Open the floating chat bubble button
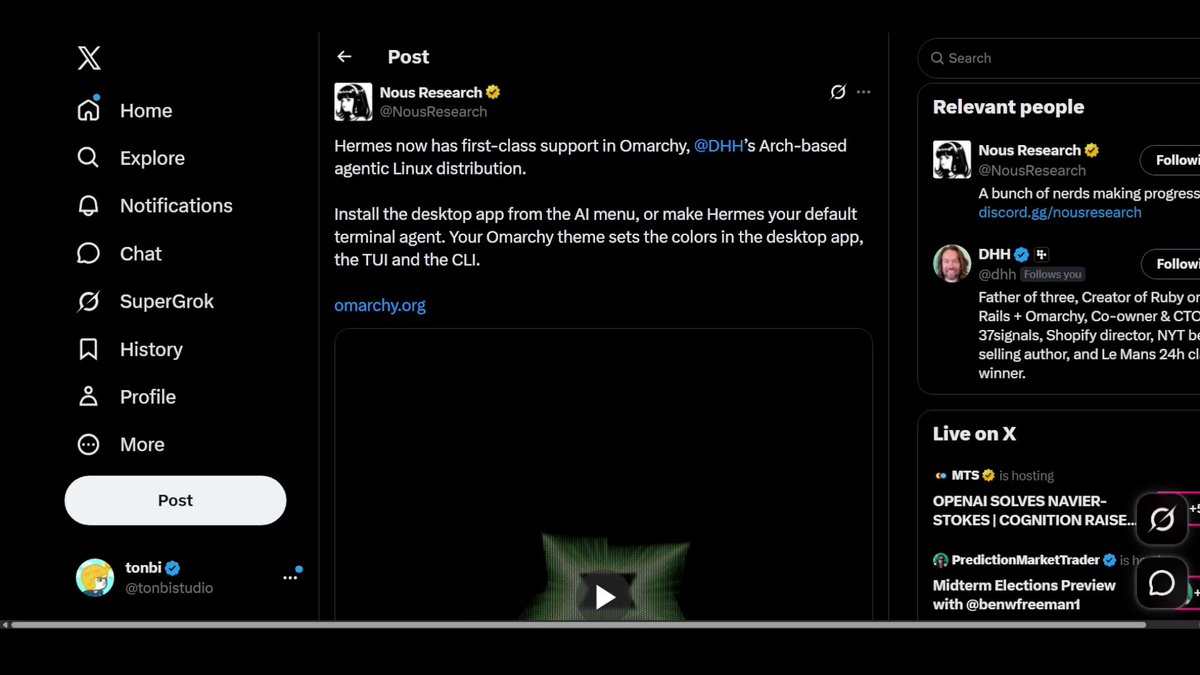Viewport: 1200px width, 675px height. 1162,583
